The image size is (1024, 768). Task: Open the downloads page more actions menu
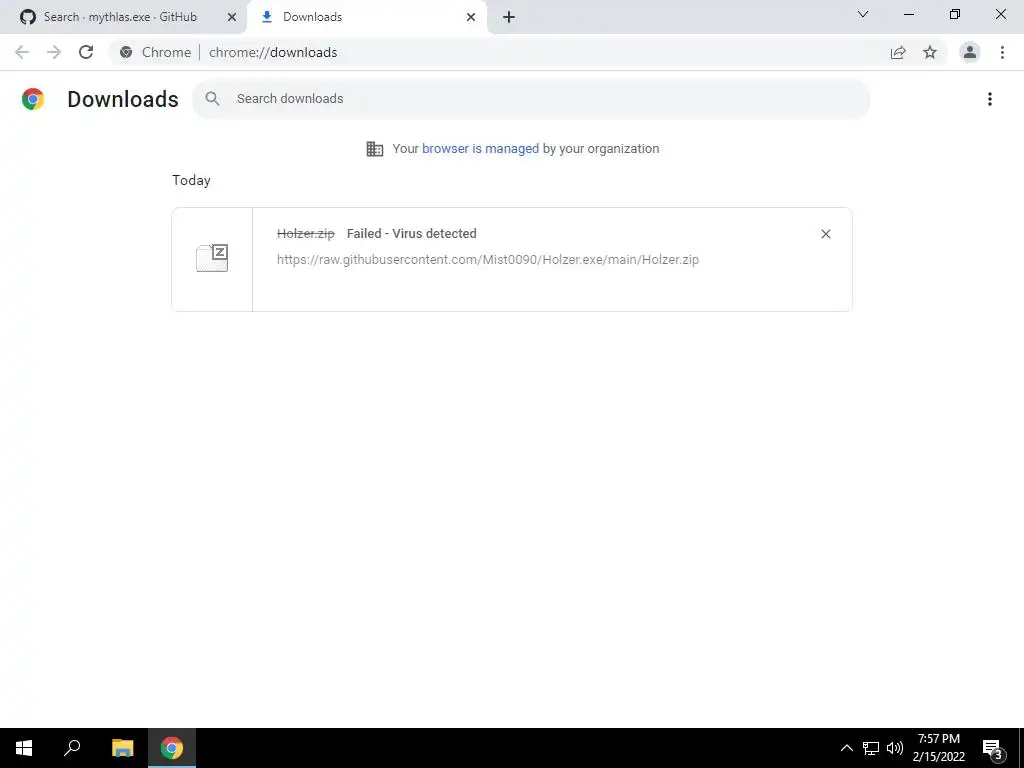pyautogui.click(x=989, y=99)
